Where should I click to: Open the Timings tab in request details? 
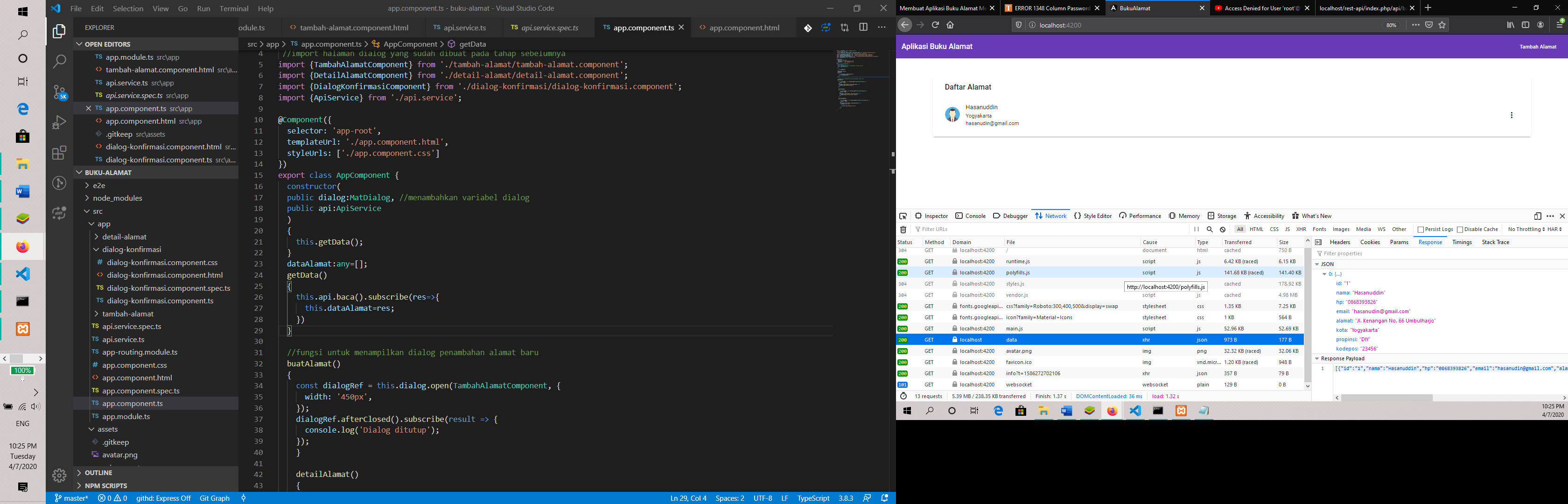pyautogui.click(x=1462, y=242)
